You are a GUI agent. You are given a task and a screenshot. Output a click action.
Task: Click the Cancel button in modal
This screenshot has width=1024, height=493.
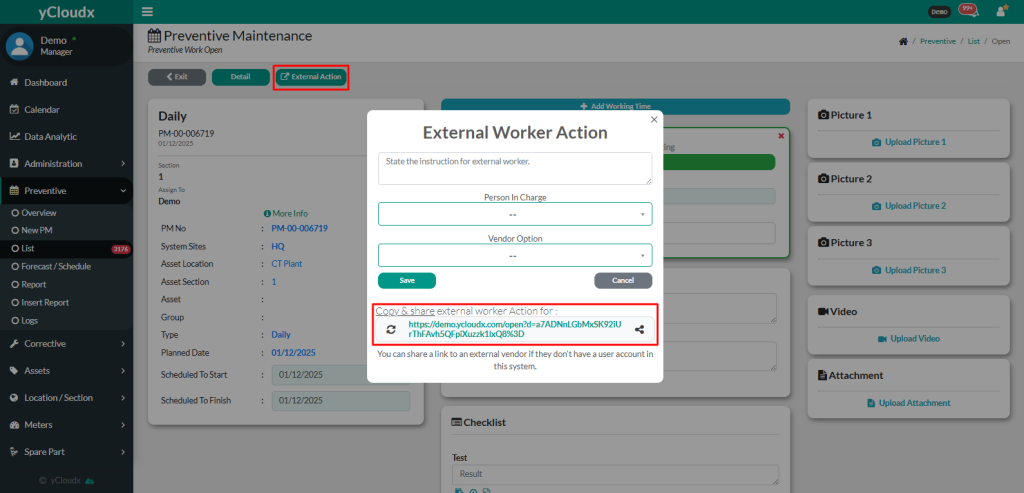click(623, 281)
